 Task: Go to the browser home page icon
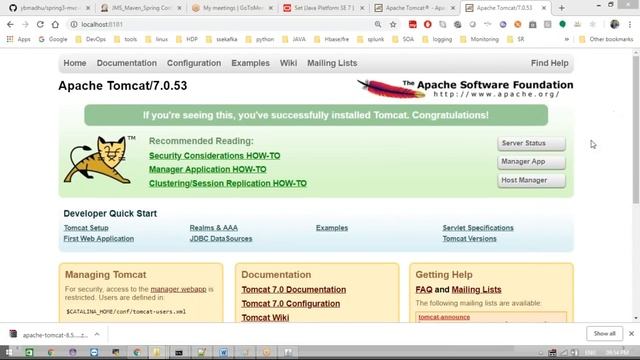click(55, 24)
